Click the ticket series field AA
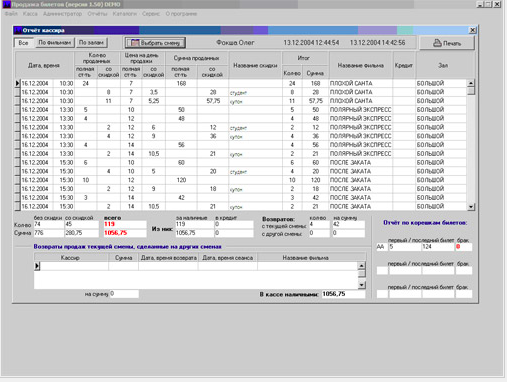507x382 pixels. click(x=382, y=247)
